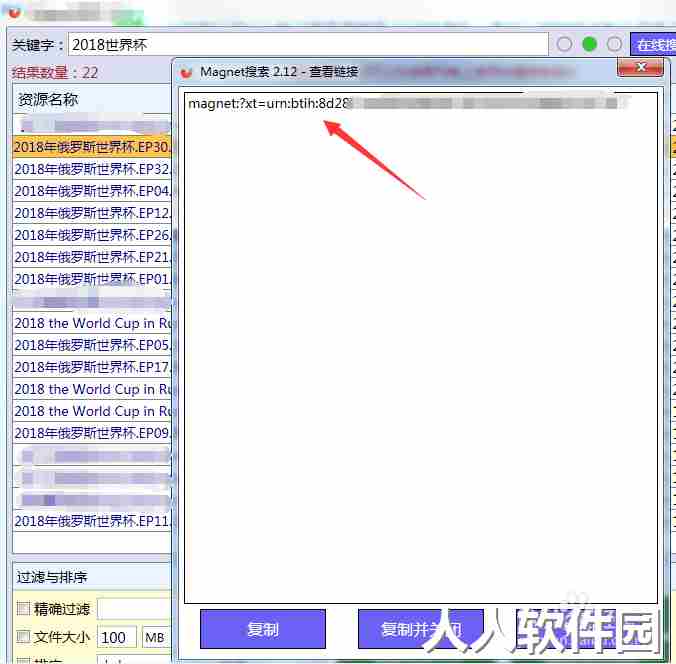Screen dimensions: 676x664
Task: Click the file size field showing 100
Action: click(117, 637)
